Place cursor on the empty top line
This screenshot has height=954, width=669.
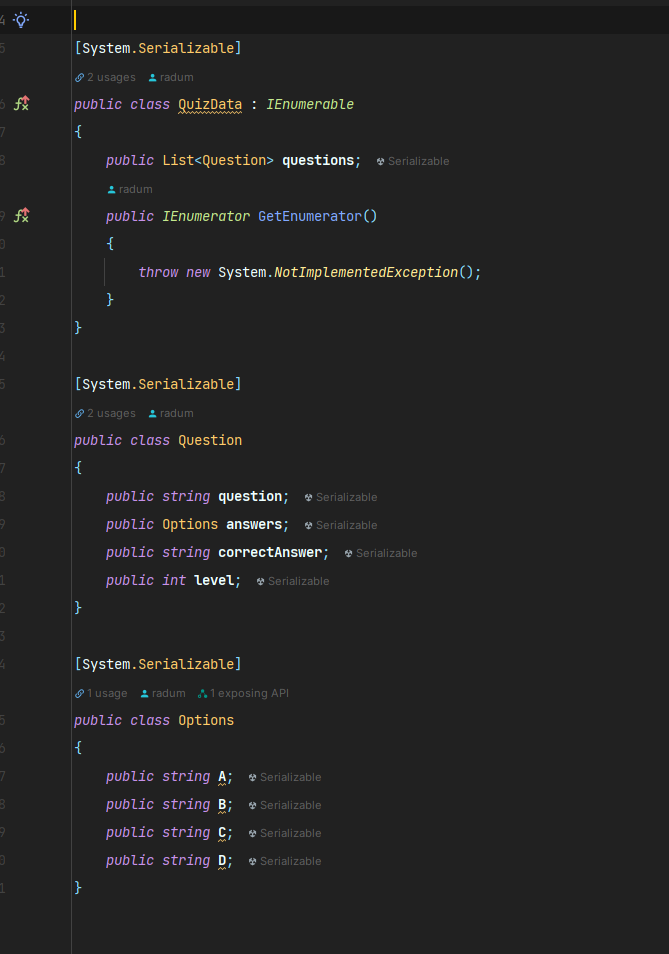pos(300,20)
